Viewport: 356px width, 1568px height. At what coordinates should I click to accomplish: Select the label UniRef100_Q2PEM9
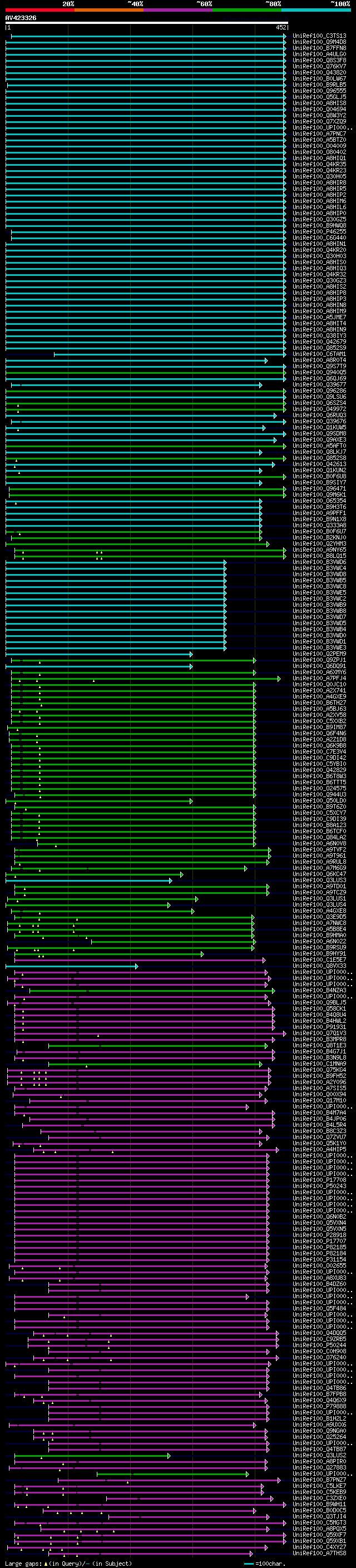(x=319, y=654)
